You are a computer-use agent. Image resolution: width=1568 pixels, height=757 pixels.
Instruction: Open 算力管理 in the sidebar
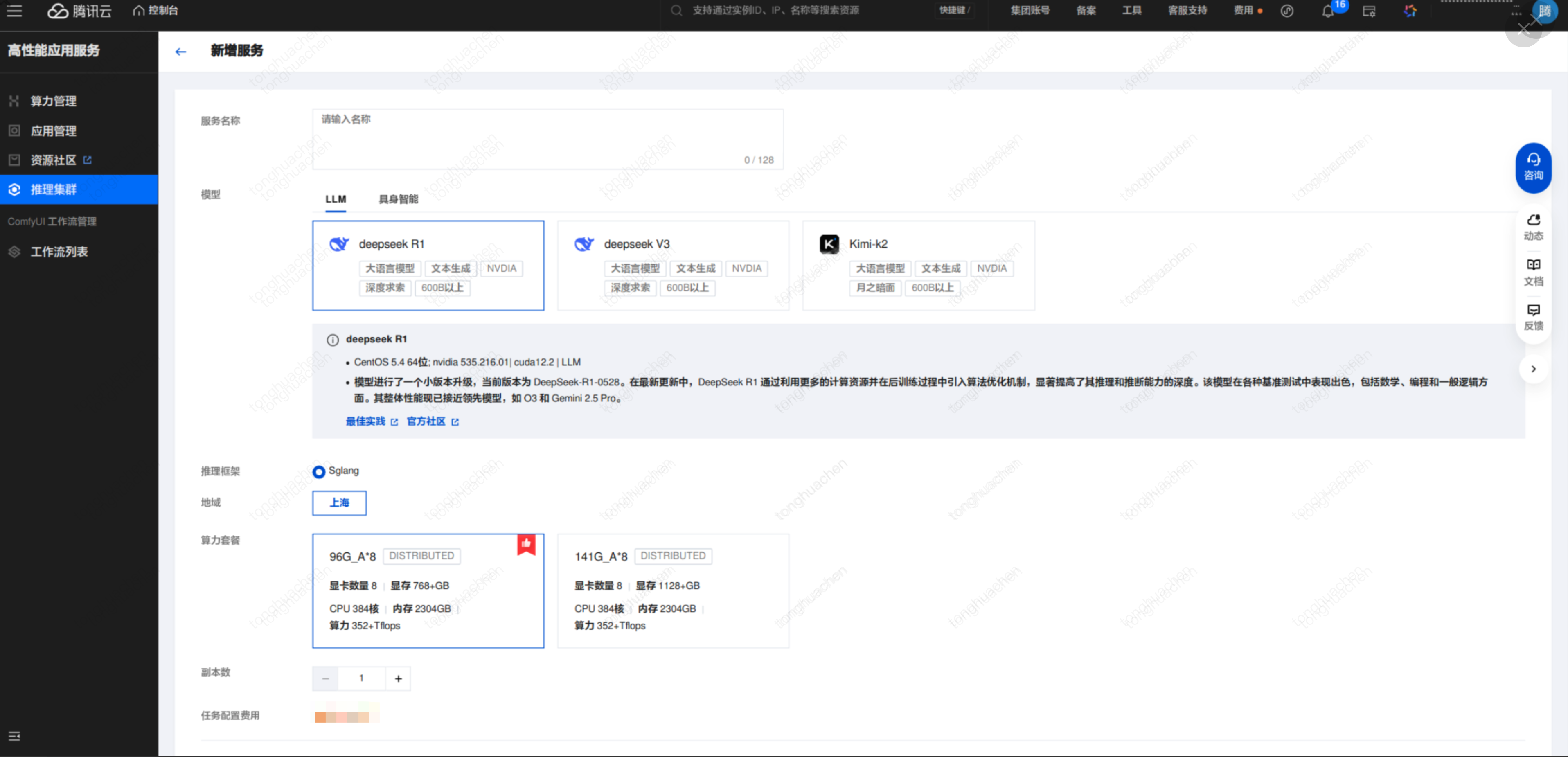[x=54, y=101]
